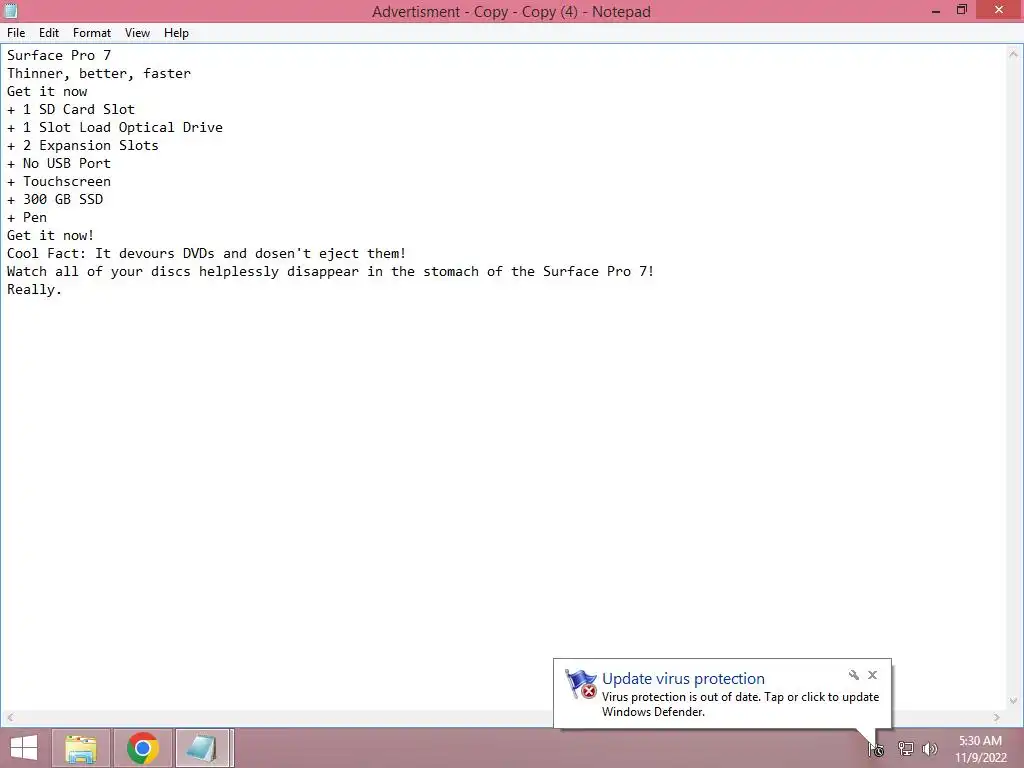The height and width of the screenshot is (768, 1024).
Task: Open Google Chrome from the taskbar
Action: pos(142,748)
